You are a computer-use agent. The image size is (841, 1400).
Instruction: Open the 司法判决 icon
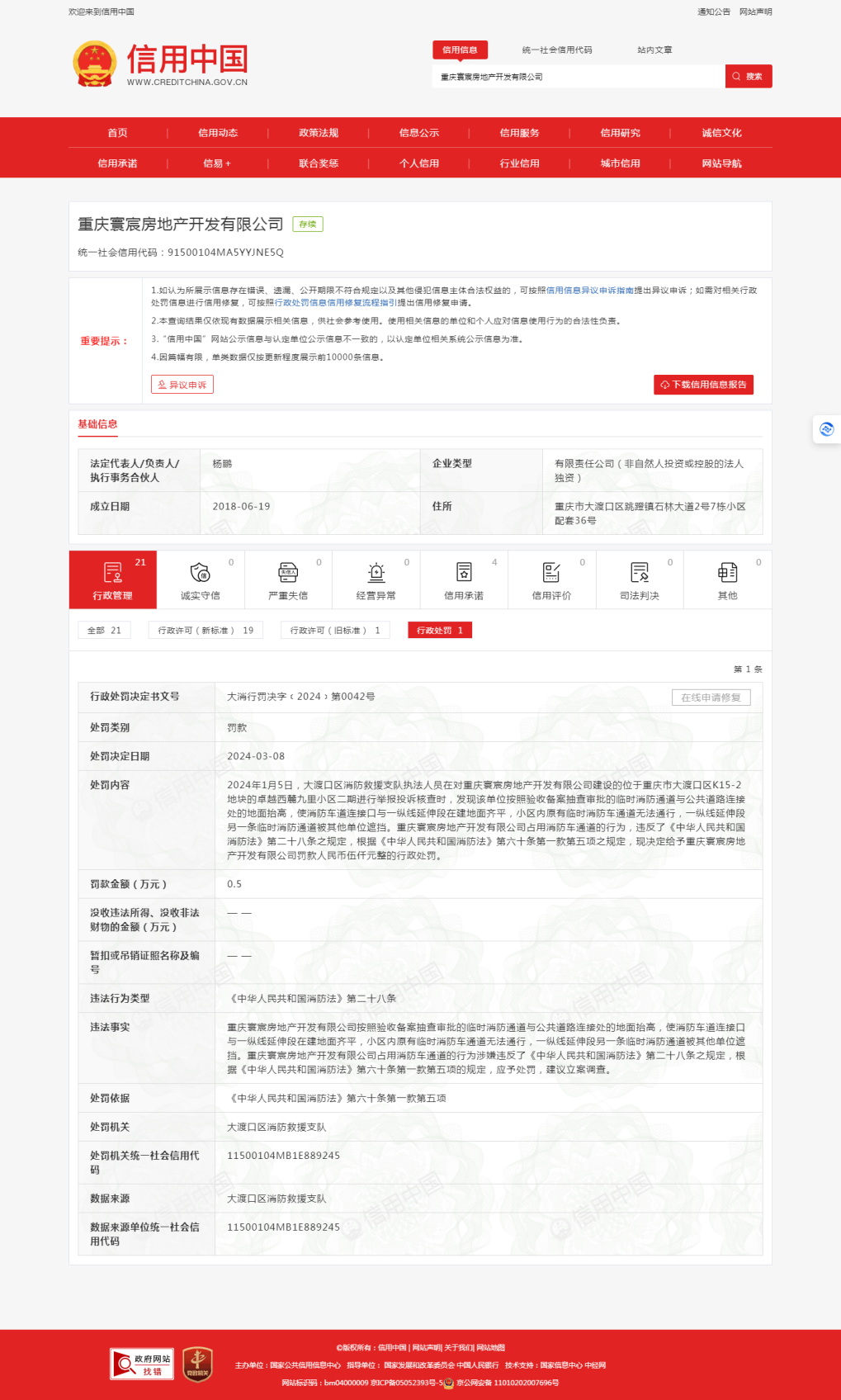(640, 573)
